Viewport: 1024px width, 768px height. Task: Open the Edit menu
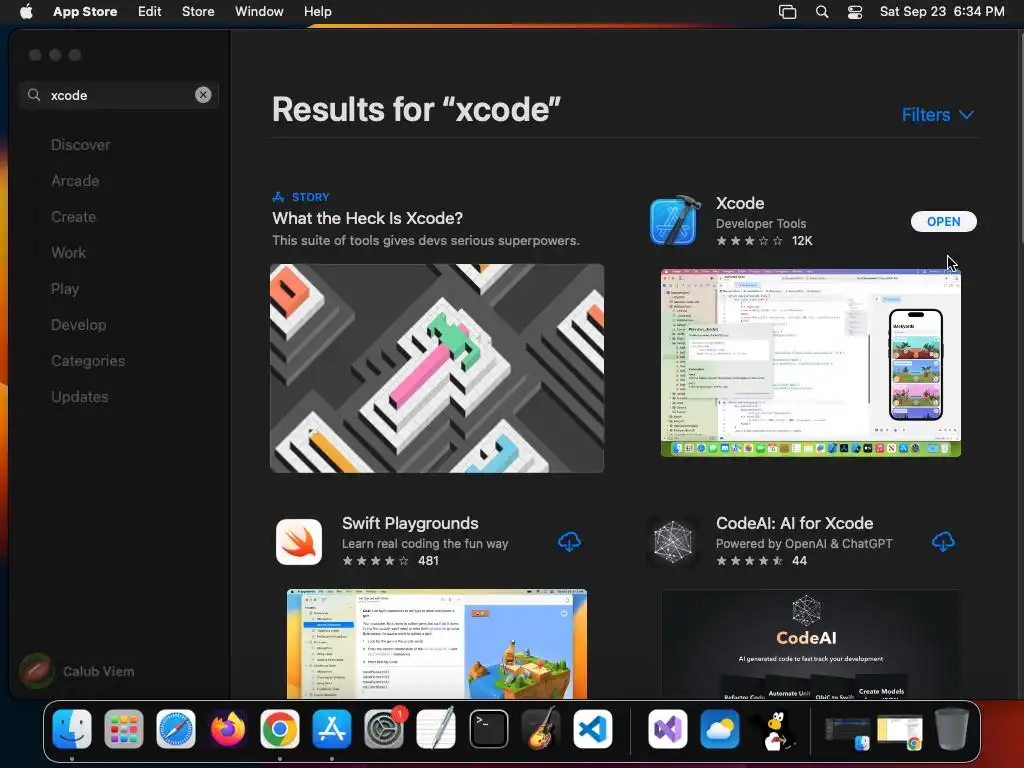[x=150, y=11]
